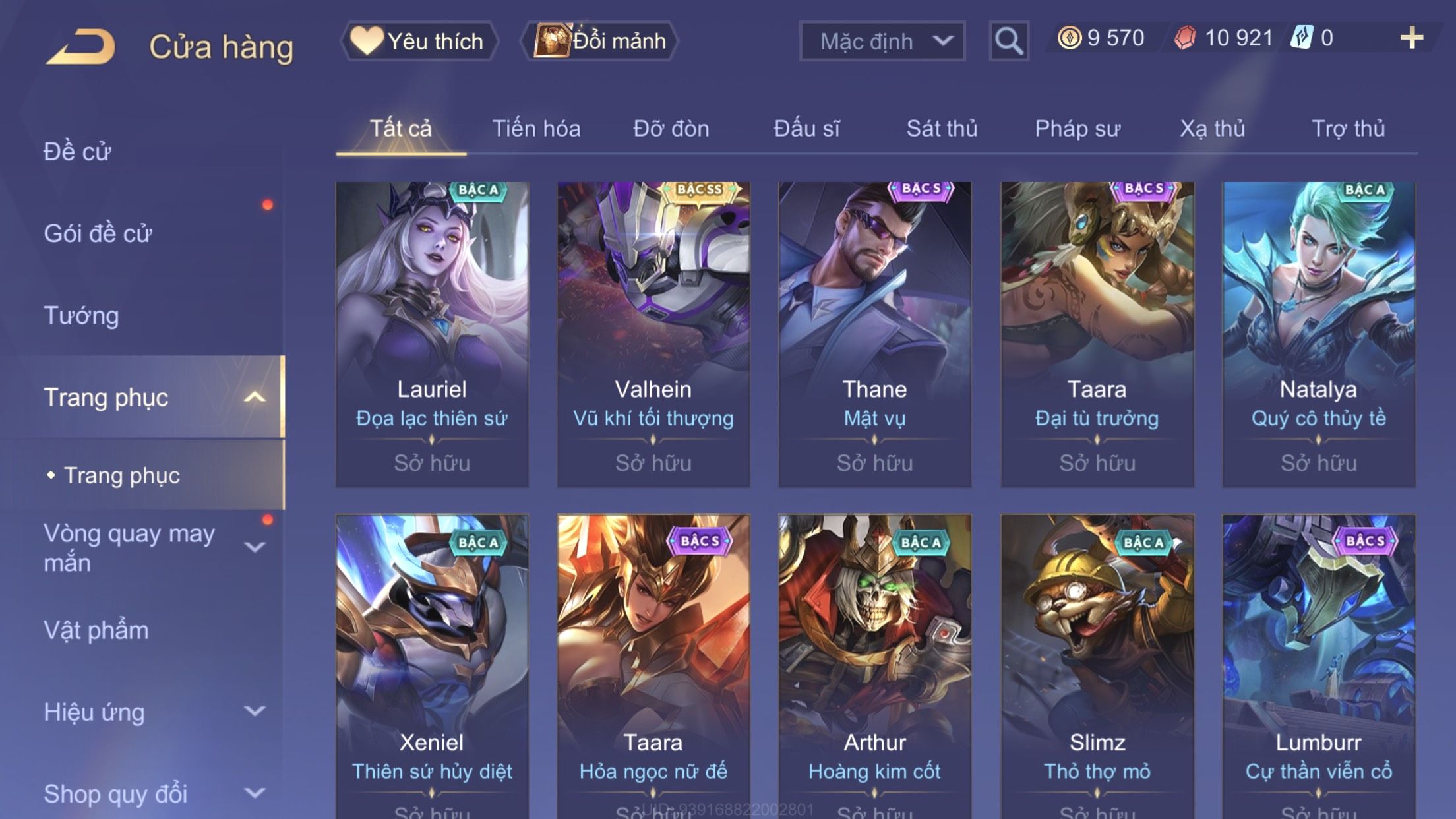Open Đổi mảnh fragment exchange
This screenshot has width=1456, height=819.
tap(599, 41)
